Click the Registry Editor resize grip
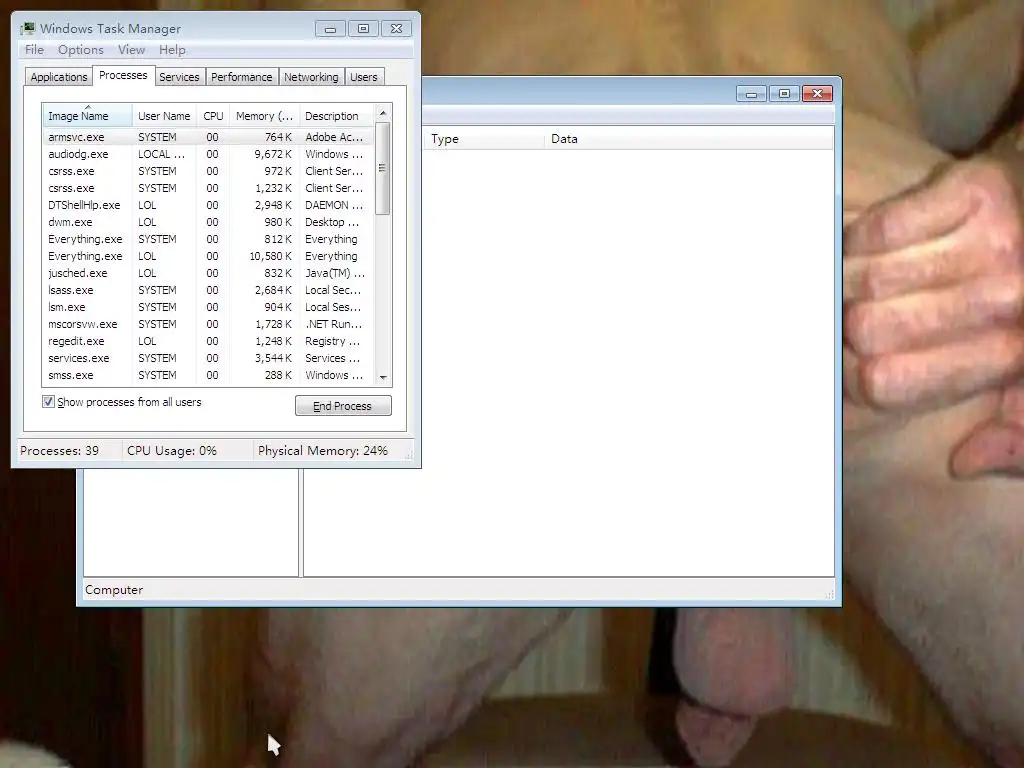1024x768 pixels. (x=829, y=594)
